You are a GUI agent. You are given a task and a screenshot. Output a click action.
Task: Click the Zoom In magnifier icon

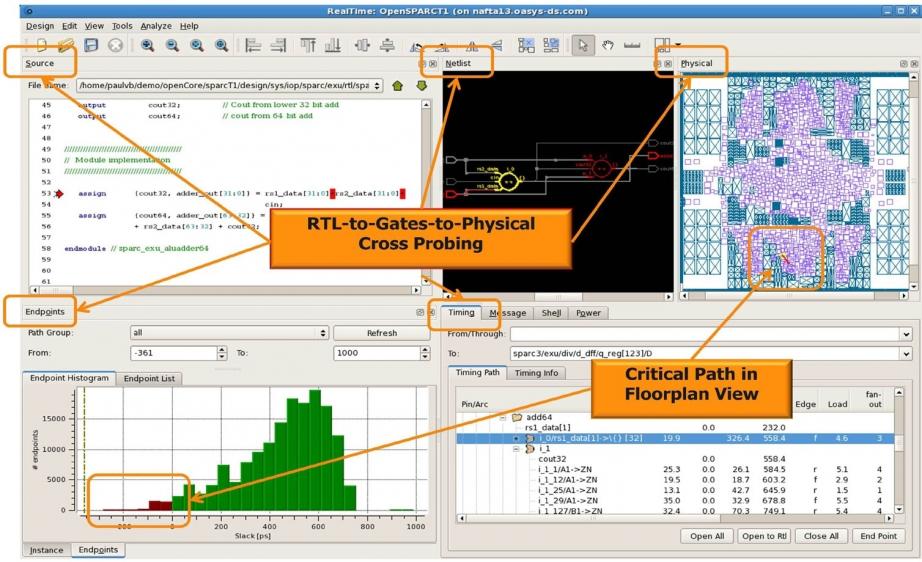[147, 45]
